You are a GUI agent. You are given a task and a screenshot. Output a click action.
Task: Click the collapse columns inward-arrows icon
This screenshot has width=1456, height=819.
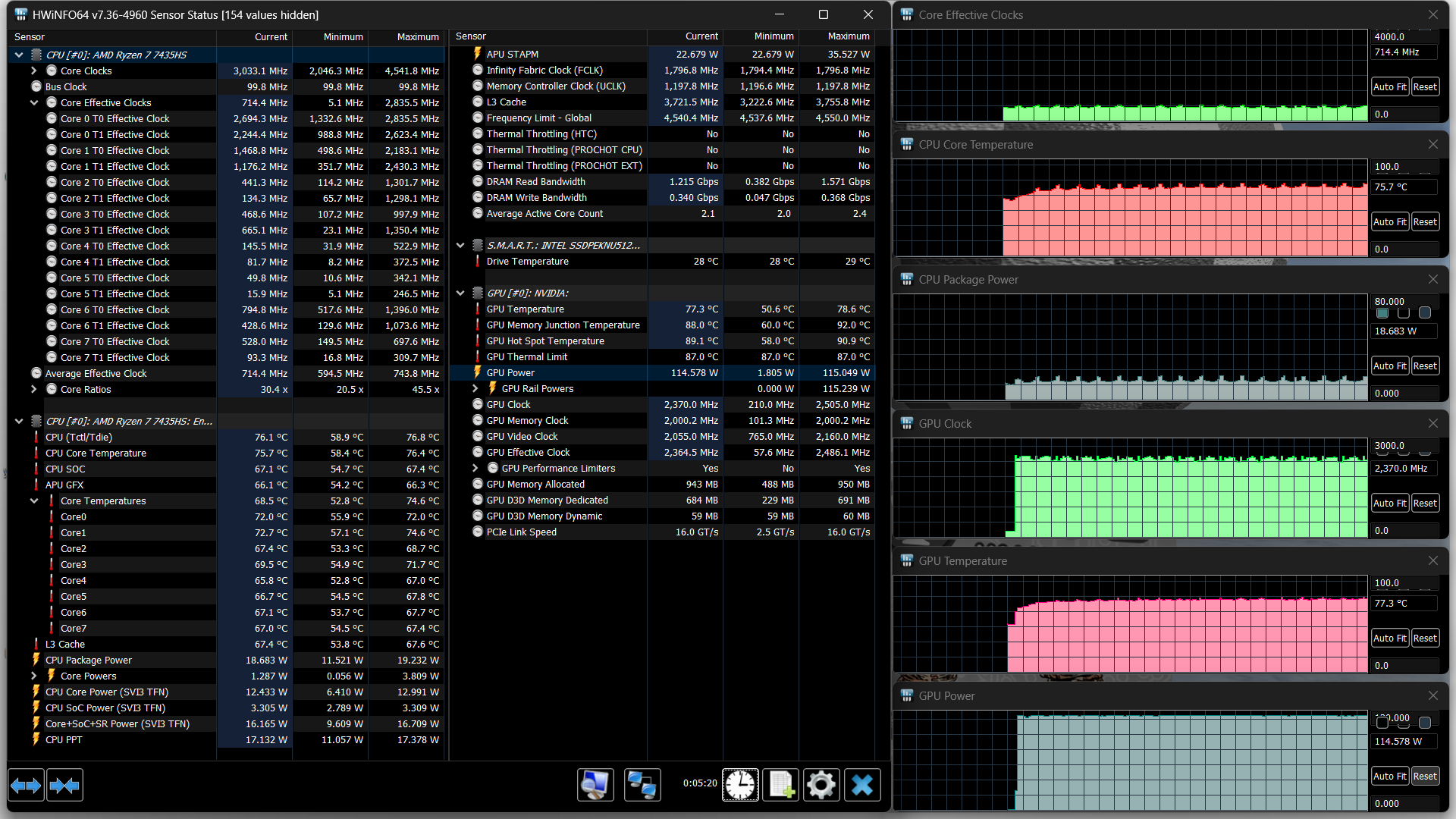coord(64,786)
